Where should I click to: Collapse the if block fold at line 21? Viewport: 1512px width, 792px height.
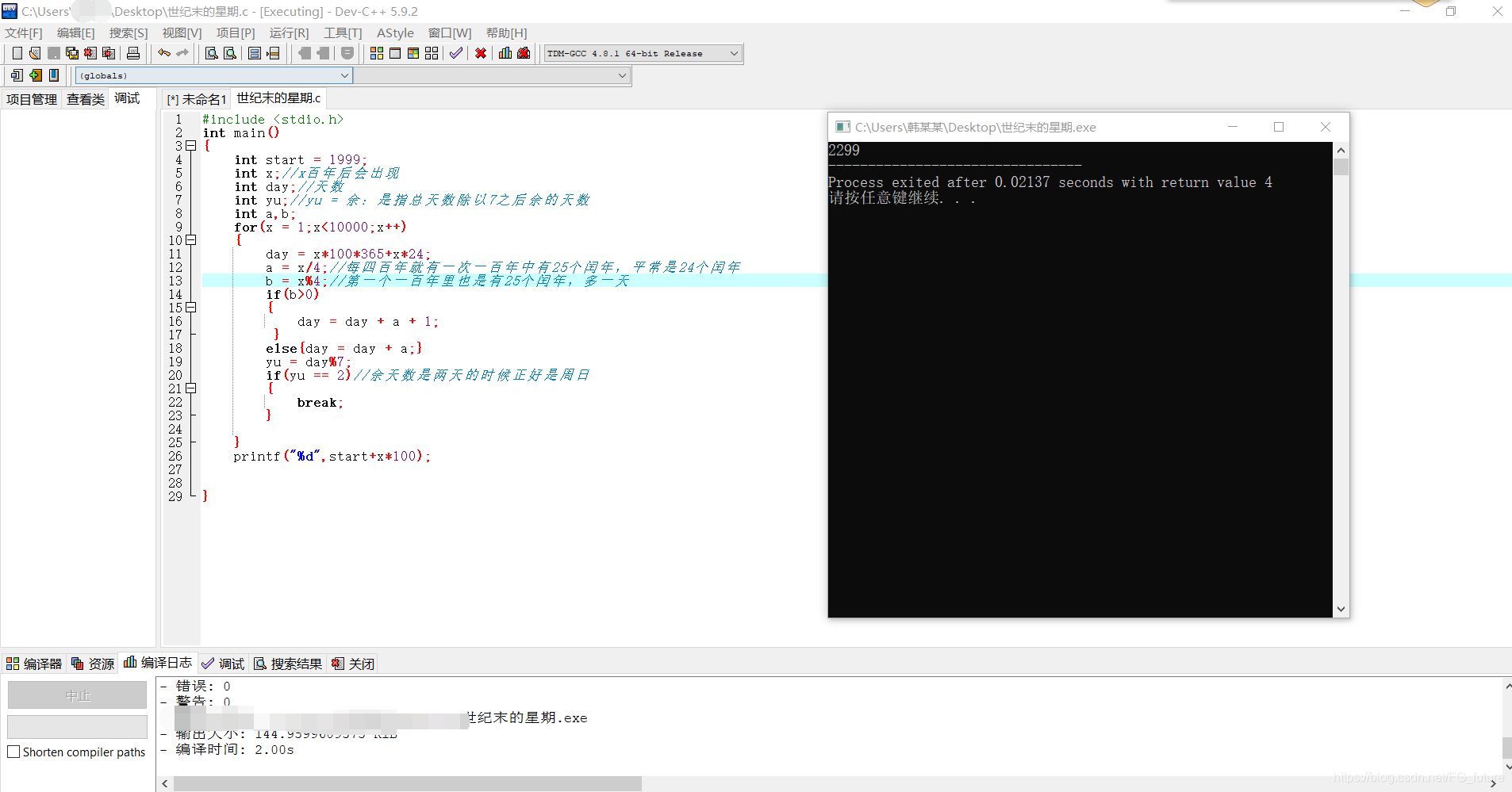coord(191,388)
